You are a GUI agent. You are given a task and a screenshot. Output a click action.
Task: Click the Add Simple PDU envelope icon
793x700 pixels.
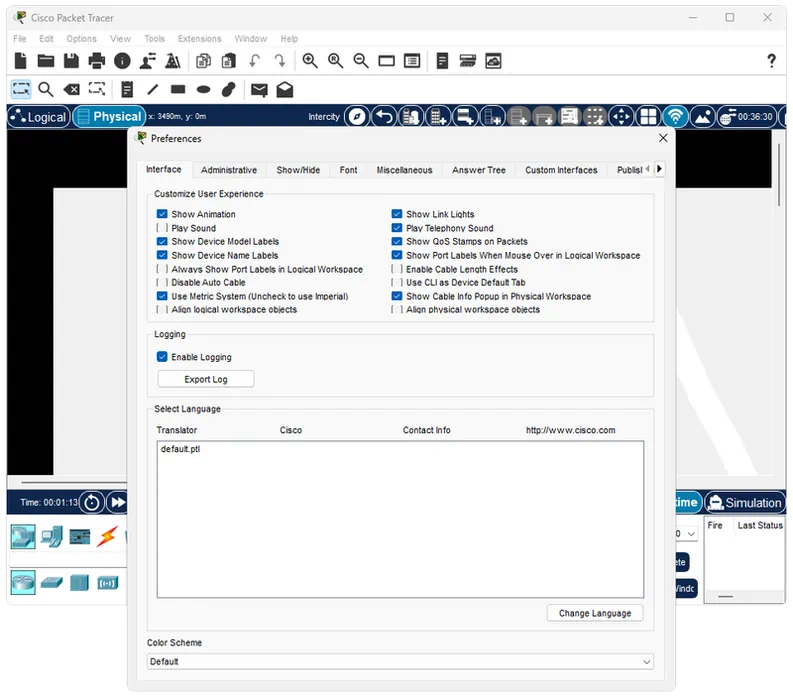pyautogui.click(x=259, y=90)
